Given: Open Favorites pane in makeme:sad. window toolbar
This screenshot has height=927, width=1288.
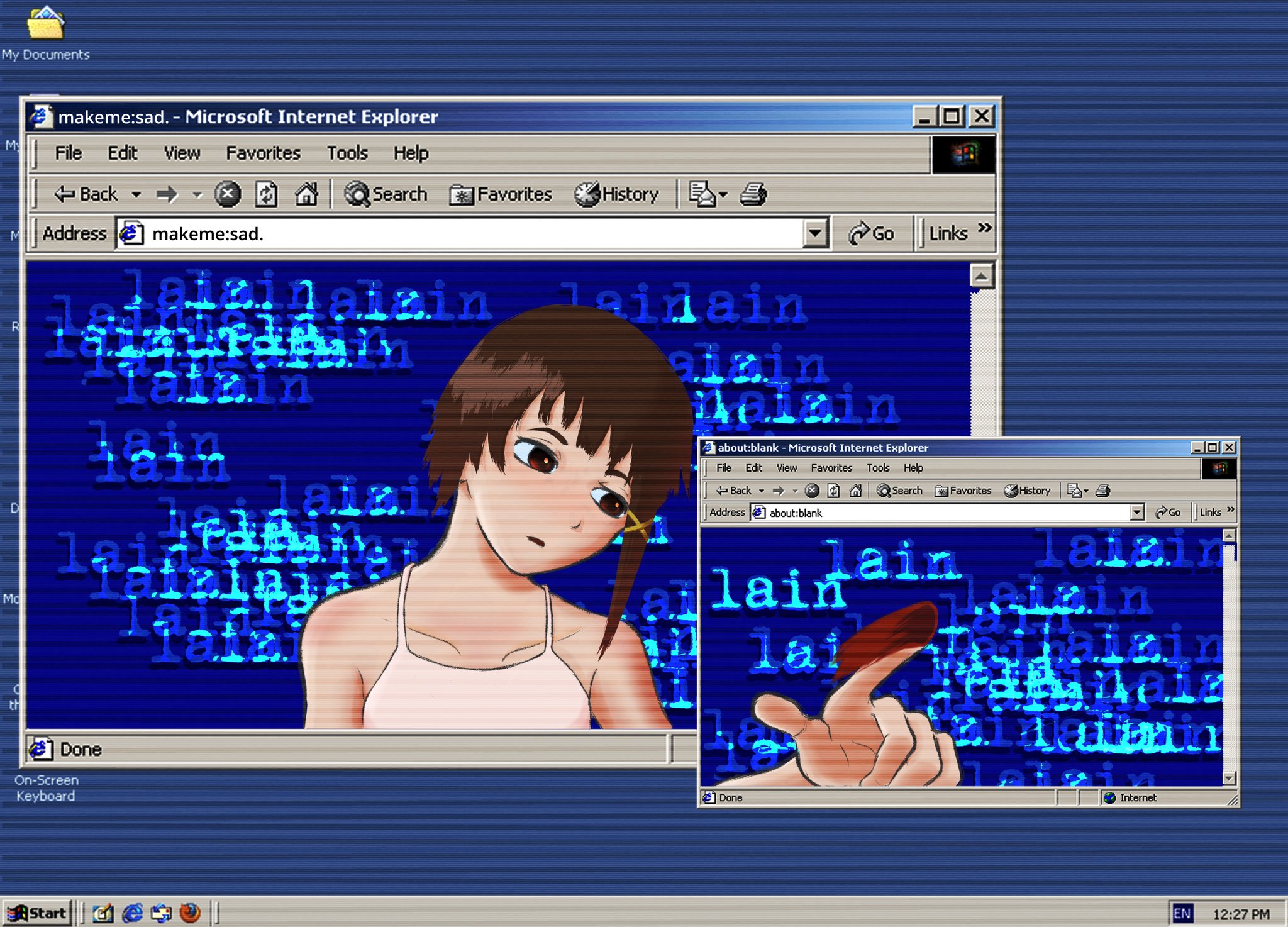Looking at the screenshot, I should click(501, 194).
